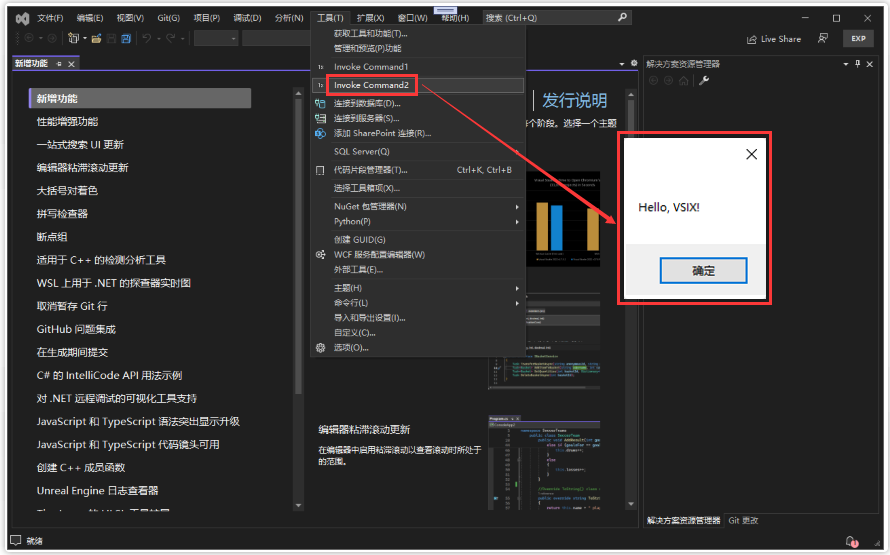The width and height of the screenshot is (890, 555).
Task: Close the Solution Explorer panel
Action: tap(870, 64)
